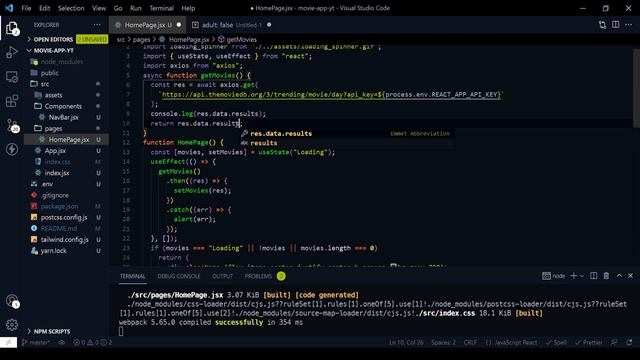
Task: Click the master branch status item
Action: pyautogui.click(x=36, y=342)
